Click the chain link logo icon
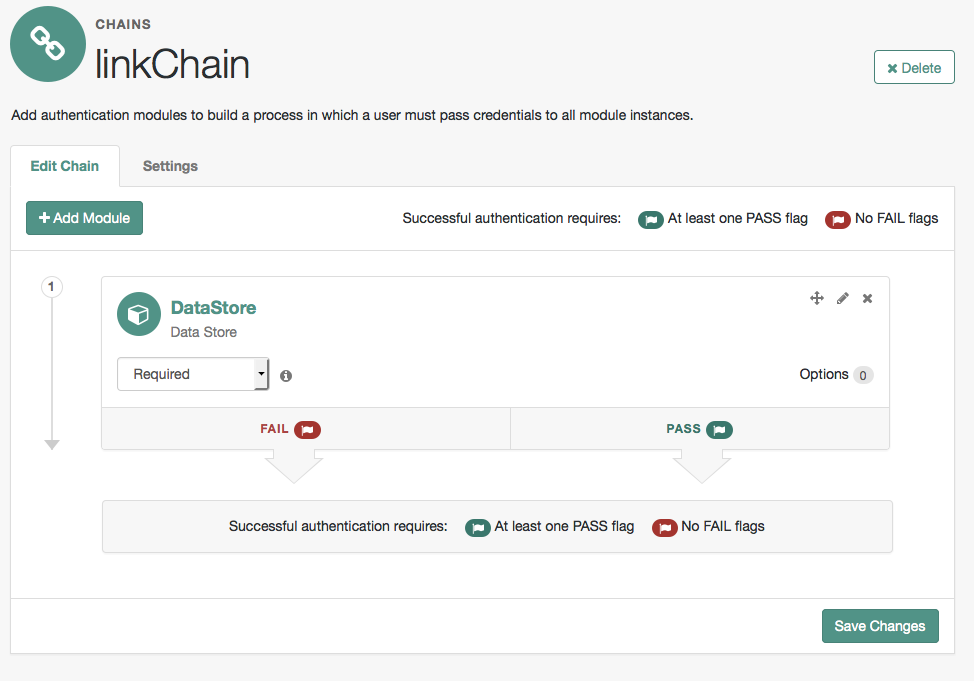 pyautogui.click(x=48, y=44)
